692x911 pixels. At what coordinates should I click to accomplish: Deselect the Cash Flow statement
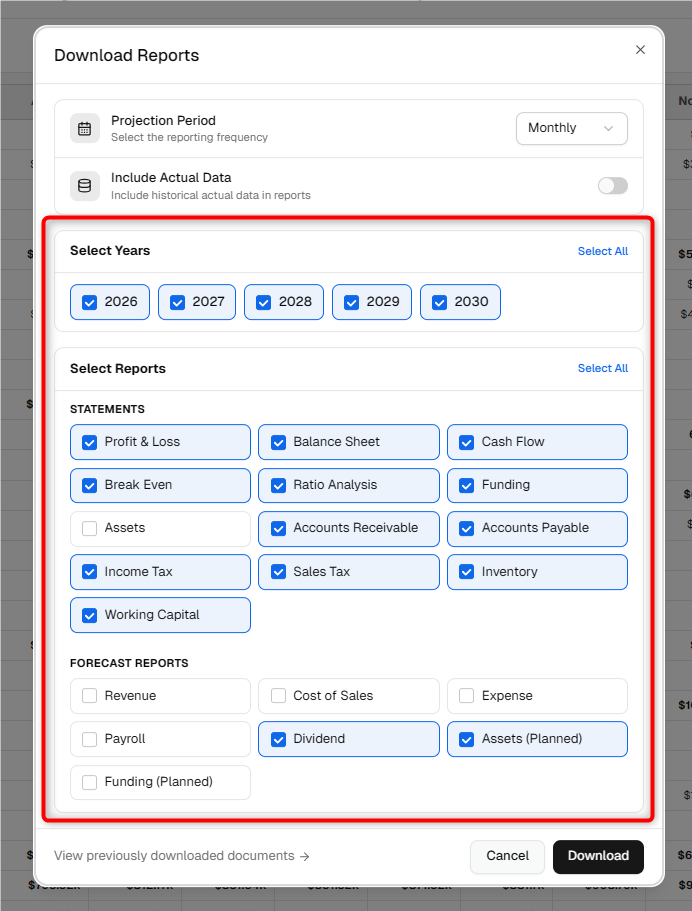(x=467, y=442)
